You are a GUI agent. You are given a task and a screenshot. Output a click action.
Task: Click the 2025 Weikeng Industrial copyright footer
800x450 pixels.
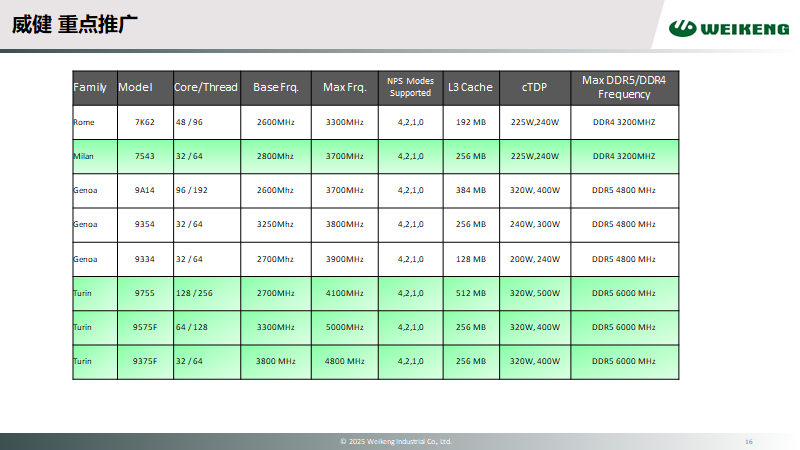pyautogui.click(x=396, y=441)
